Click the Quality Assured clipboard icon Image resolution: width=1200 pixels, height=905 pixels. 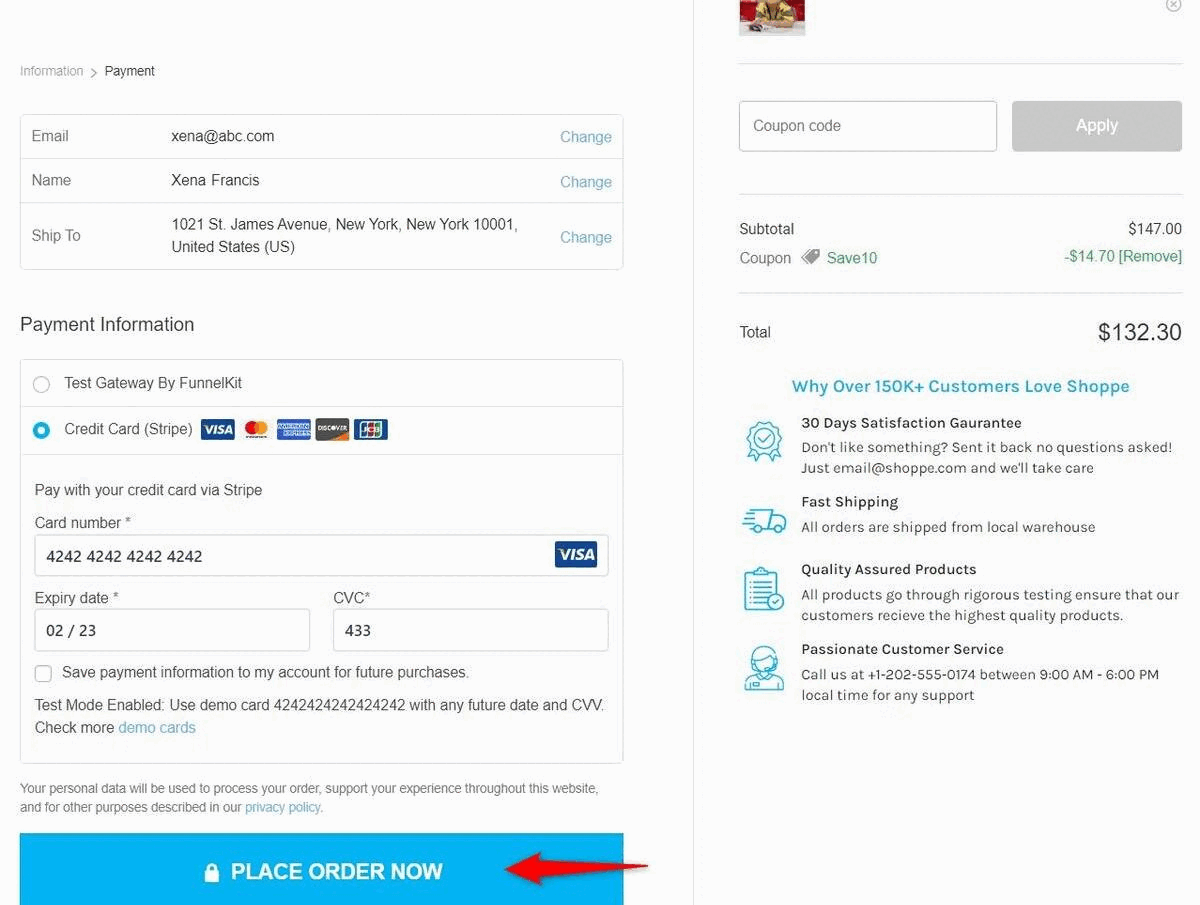764,588
